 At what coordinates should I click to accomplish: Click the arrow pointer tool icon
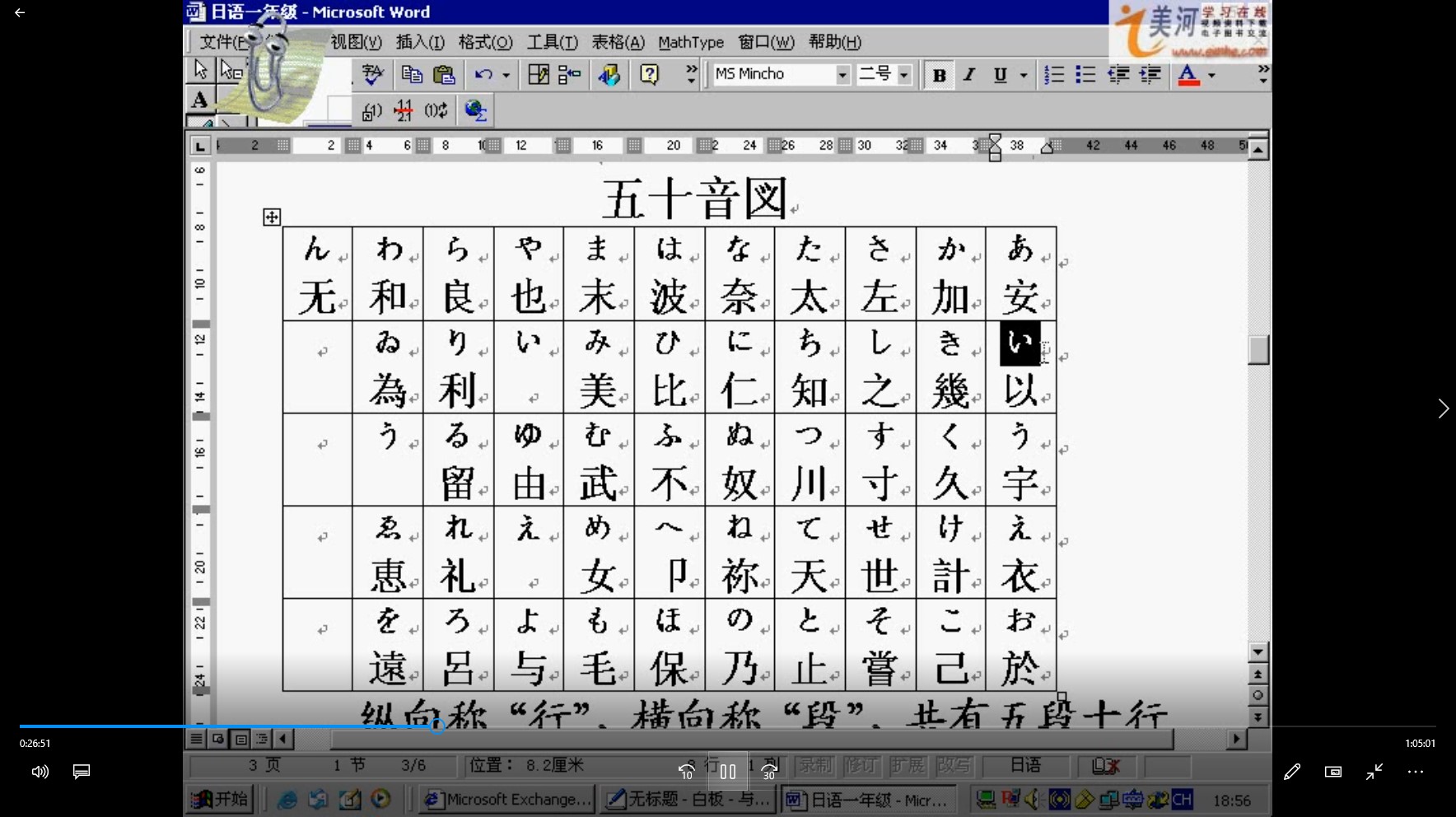point(200,70)
